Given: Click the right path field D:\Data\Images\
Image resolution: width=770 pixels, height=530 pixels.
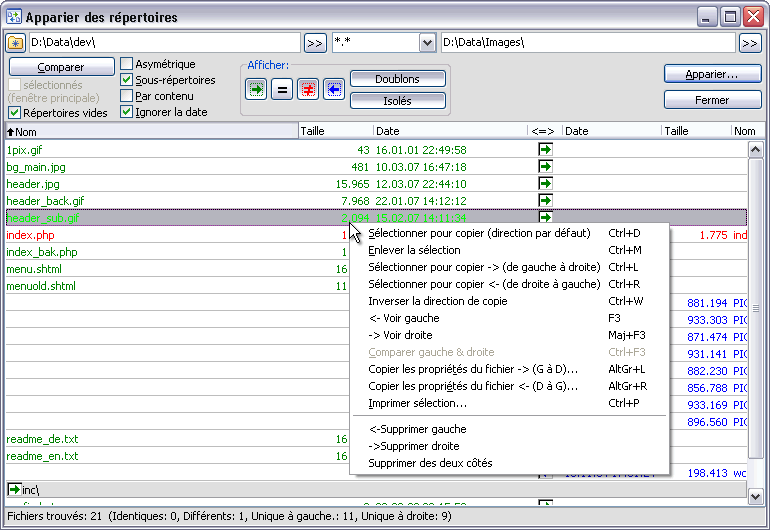Looking at the screenshot, I should coord(588,43).
